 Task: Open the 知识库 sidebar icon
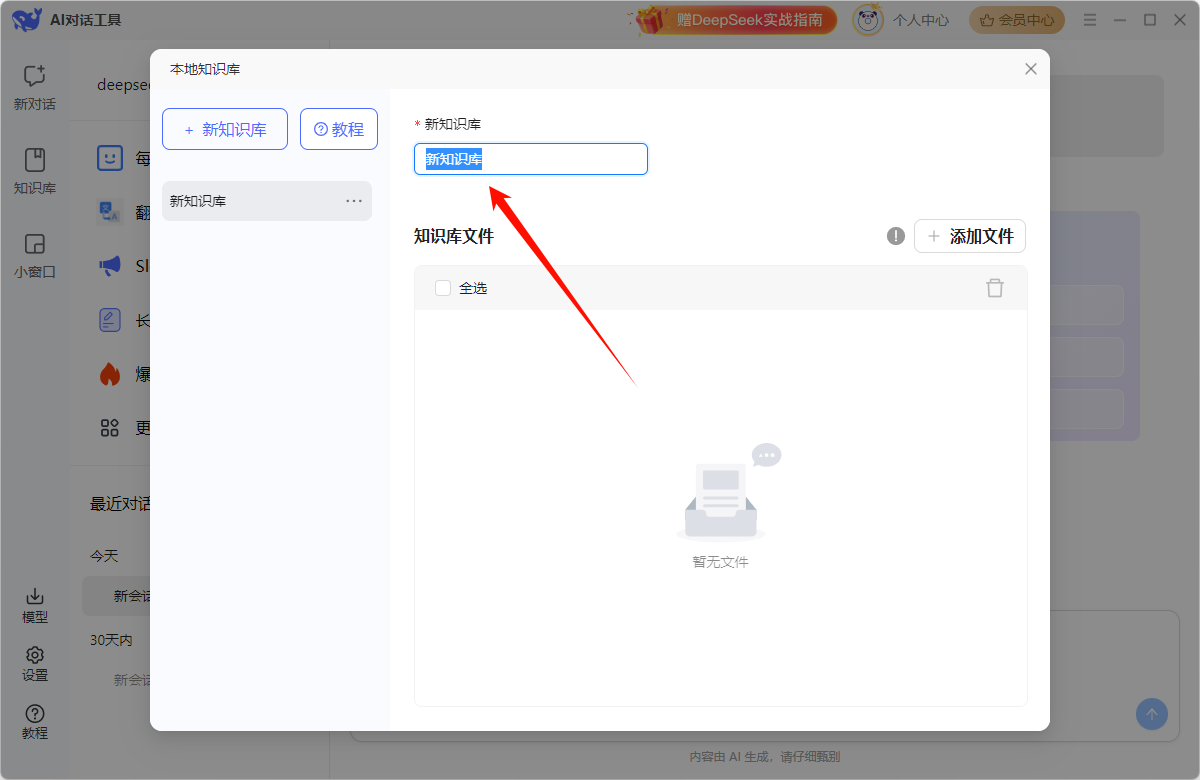[35, 161]
